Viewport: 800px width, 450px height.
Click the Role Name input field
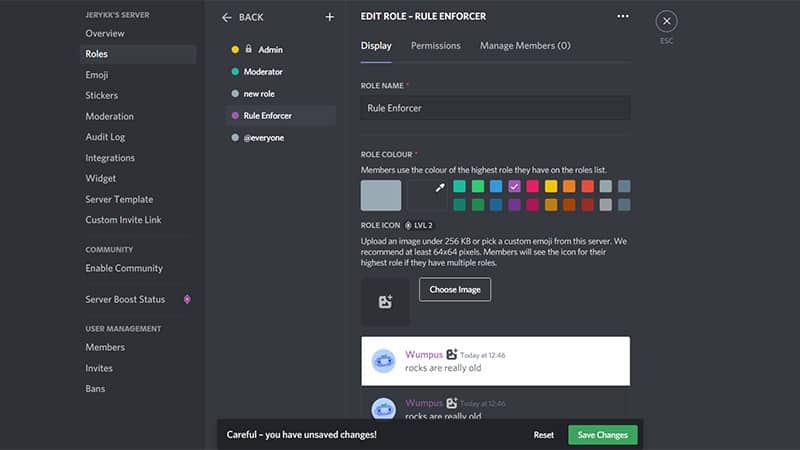495,108
